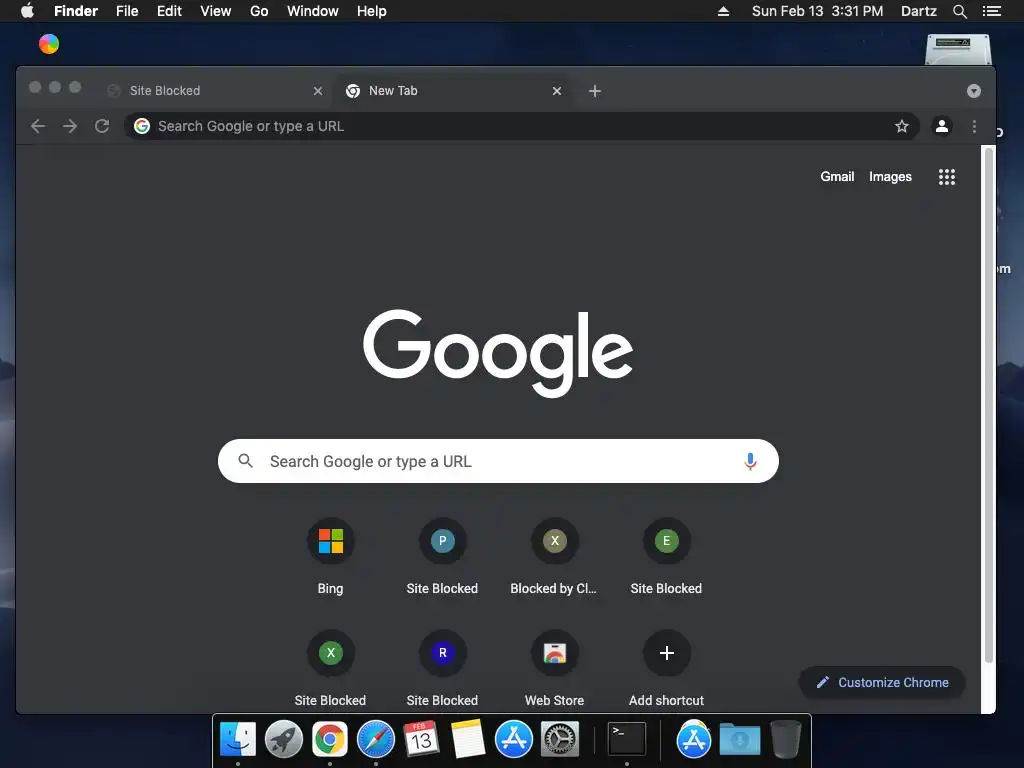This screenshot has width=1024, height=768.
Task: Open the Window menu
Action: click(312, 11)
